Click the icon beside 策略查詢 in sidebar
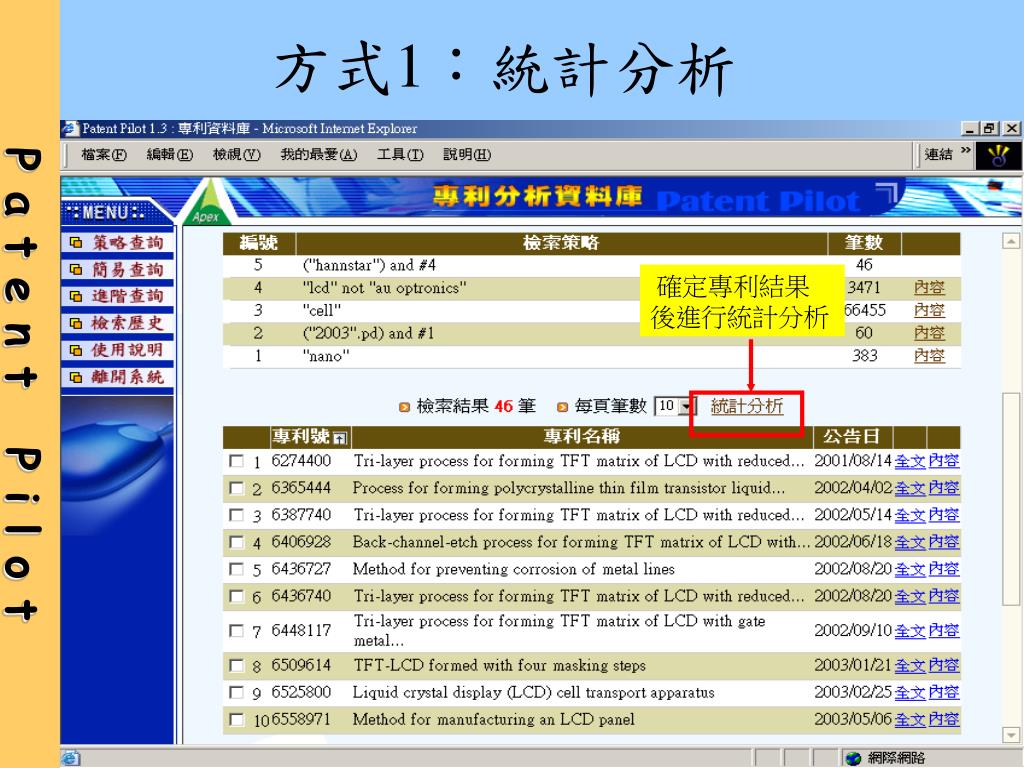1024x768 pixels. click(76, 242)
